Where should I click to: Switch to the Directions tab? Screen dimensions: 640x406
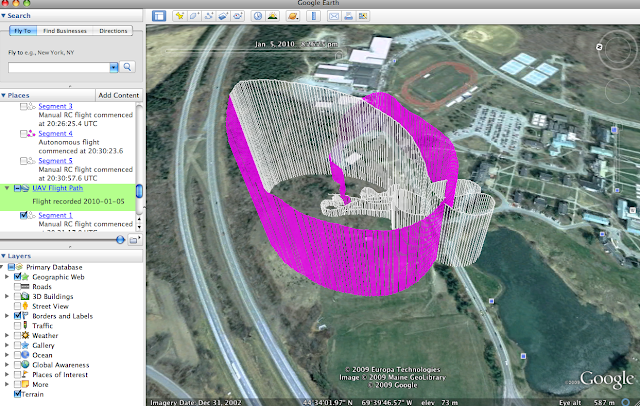tap(113, 31)
